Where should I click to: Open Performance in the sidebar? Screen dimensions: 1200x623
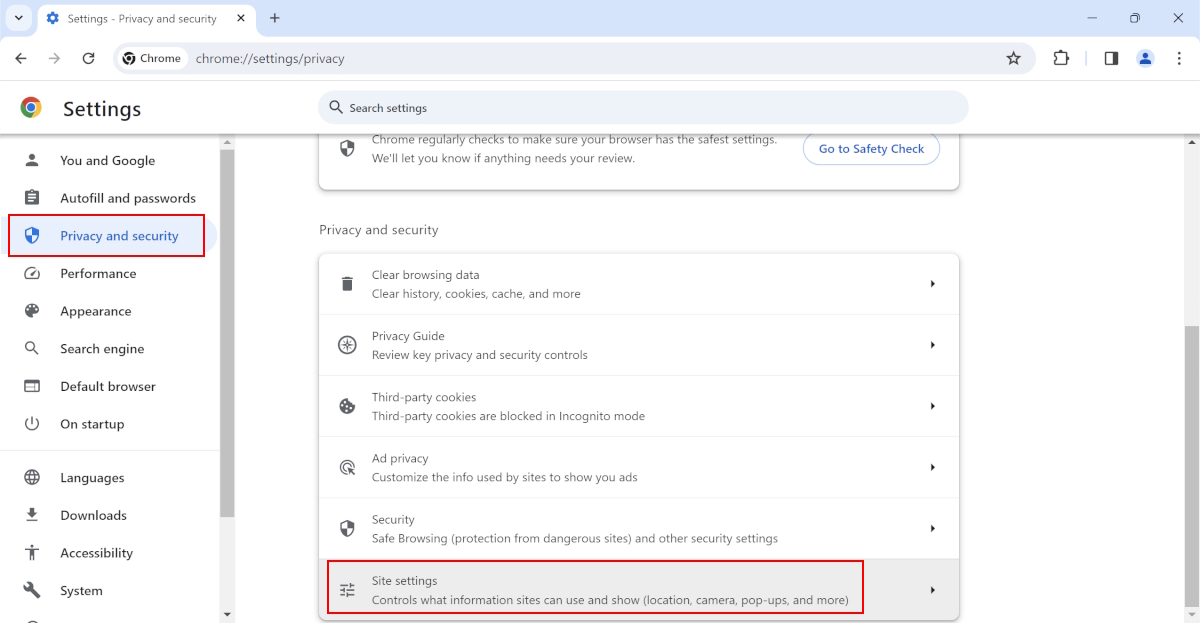coord(98,273)
